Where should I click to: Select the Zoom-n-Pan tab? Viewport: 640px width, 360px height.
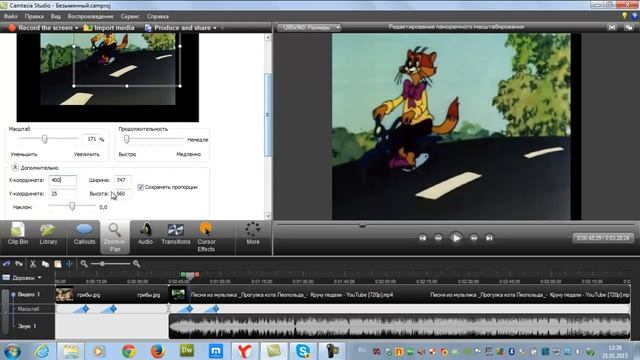click(x=115, y=237)
